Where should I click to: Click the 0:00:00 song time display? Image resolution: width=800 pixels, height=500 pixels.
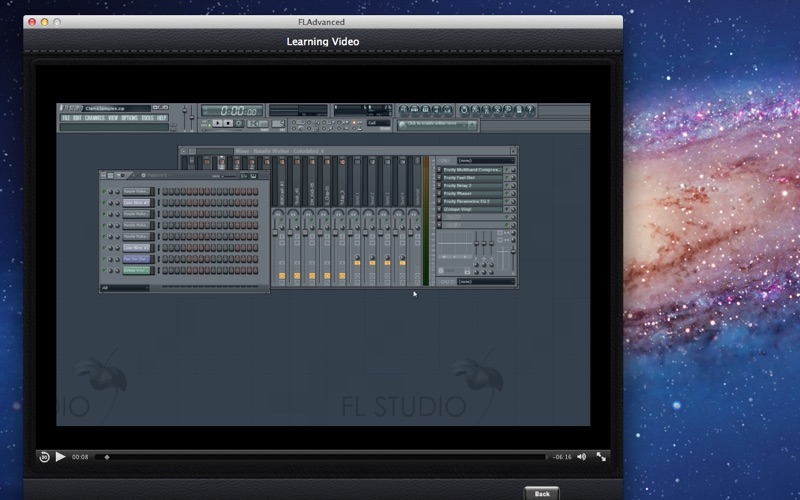click(x=233, y=110)
